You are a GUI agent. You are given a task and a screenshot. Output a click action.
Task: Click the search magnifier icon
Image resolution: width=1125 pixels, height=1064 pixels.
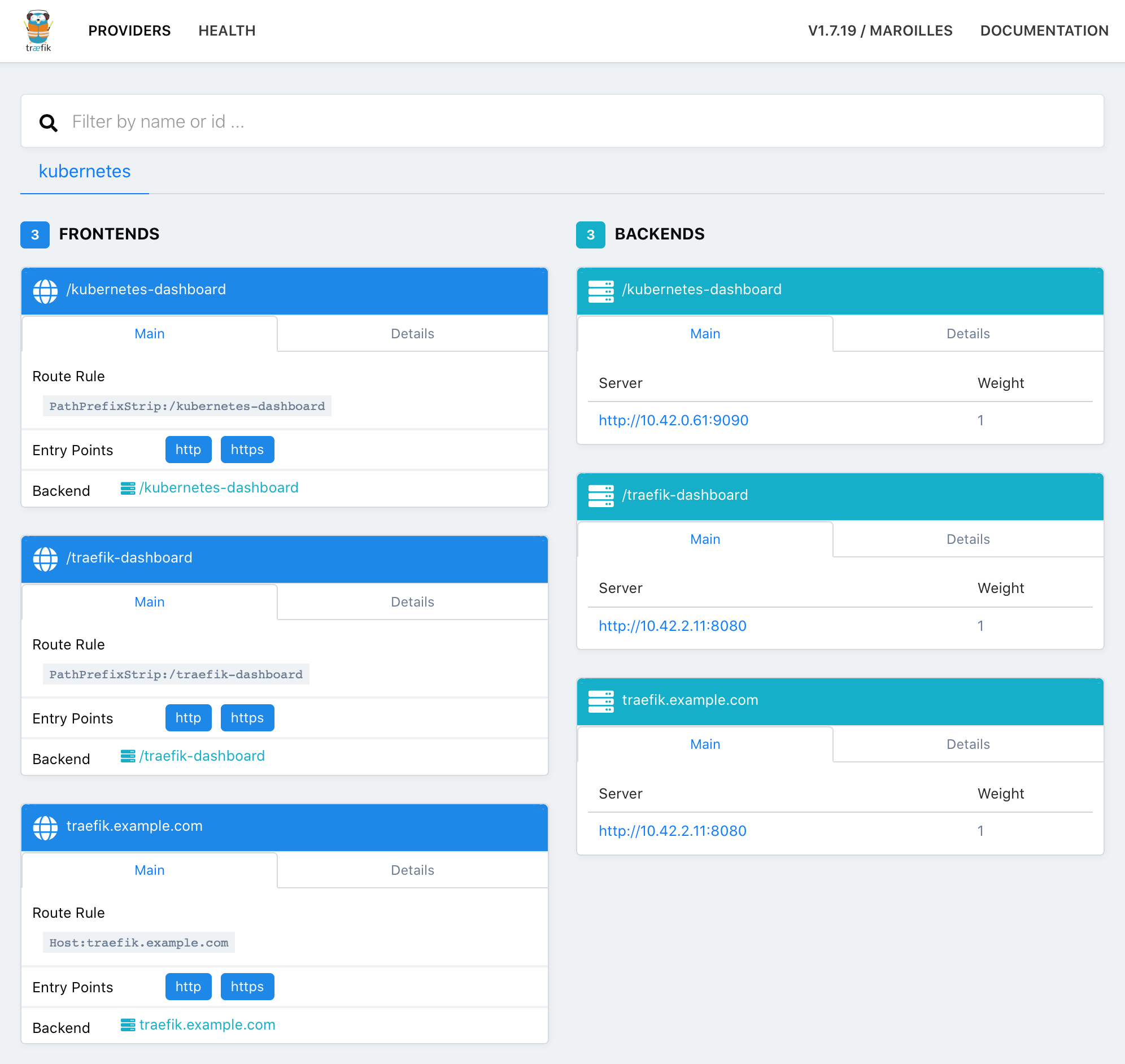[x=48, y=123]
